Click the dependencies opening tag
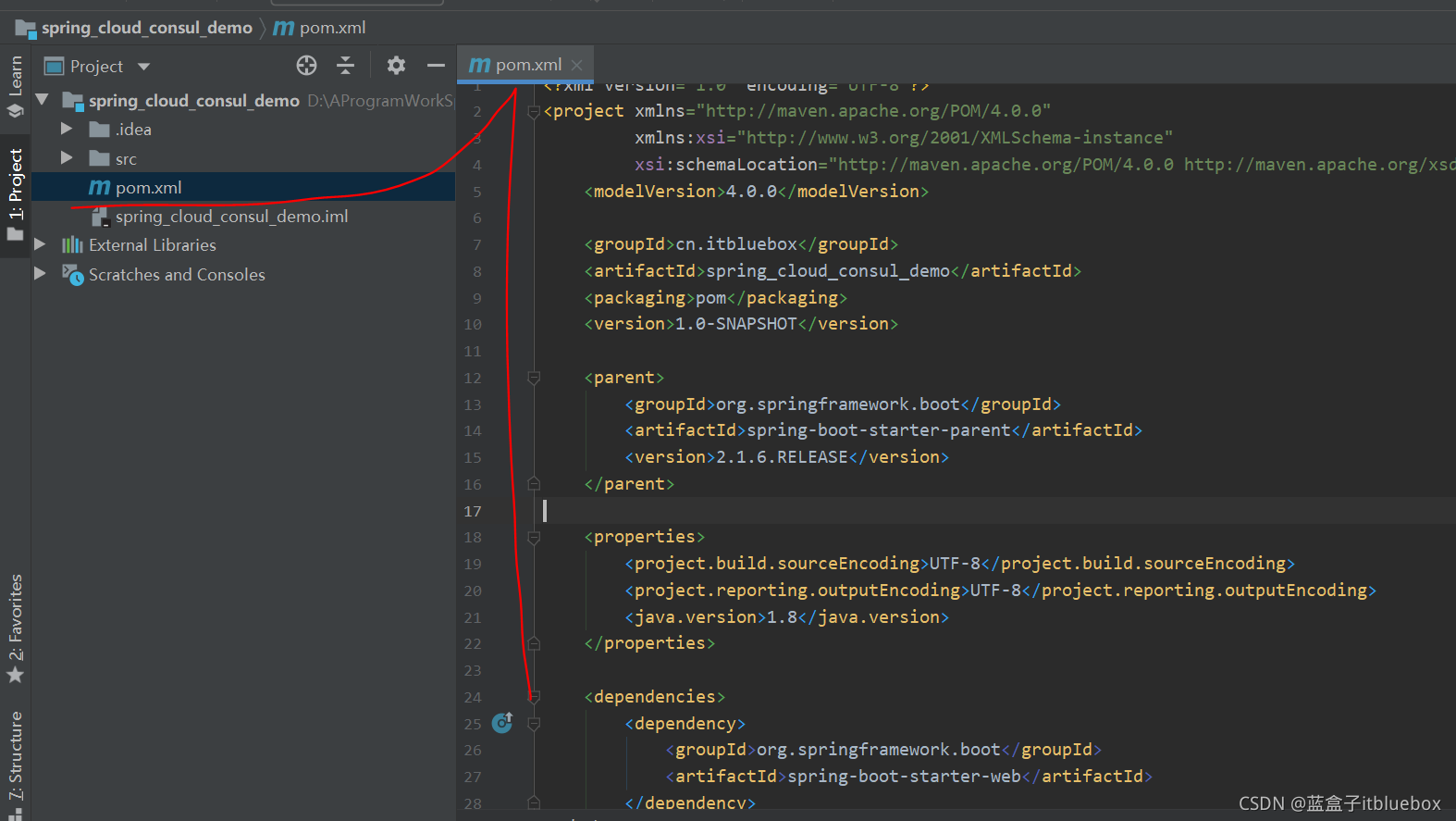 click(x=654, y=697)
